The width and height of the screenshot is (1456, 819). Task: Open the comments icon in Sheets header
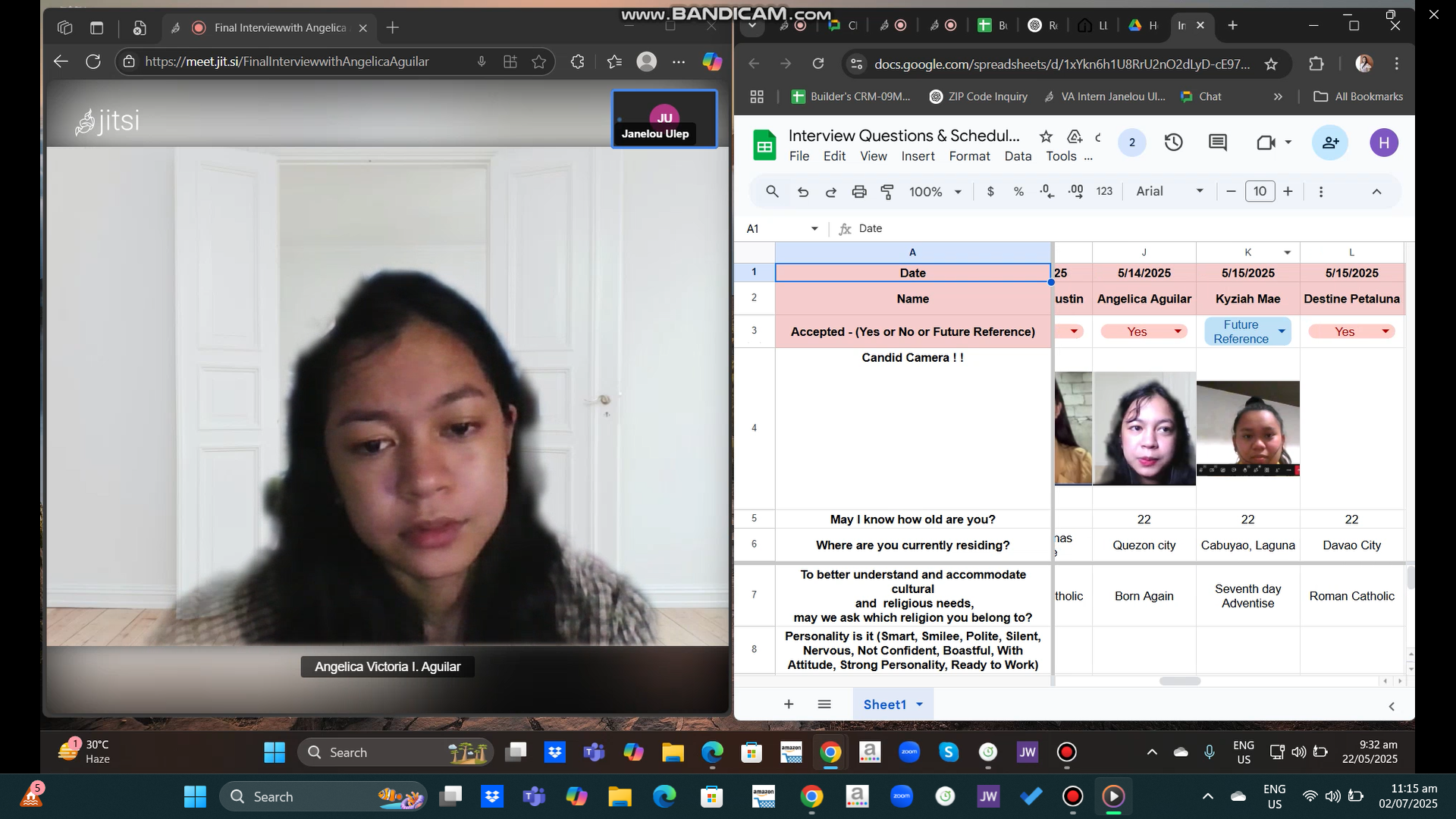1218,143
